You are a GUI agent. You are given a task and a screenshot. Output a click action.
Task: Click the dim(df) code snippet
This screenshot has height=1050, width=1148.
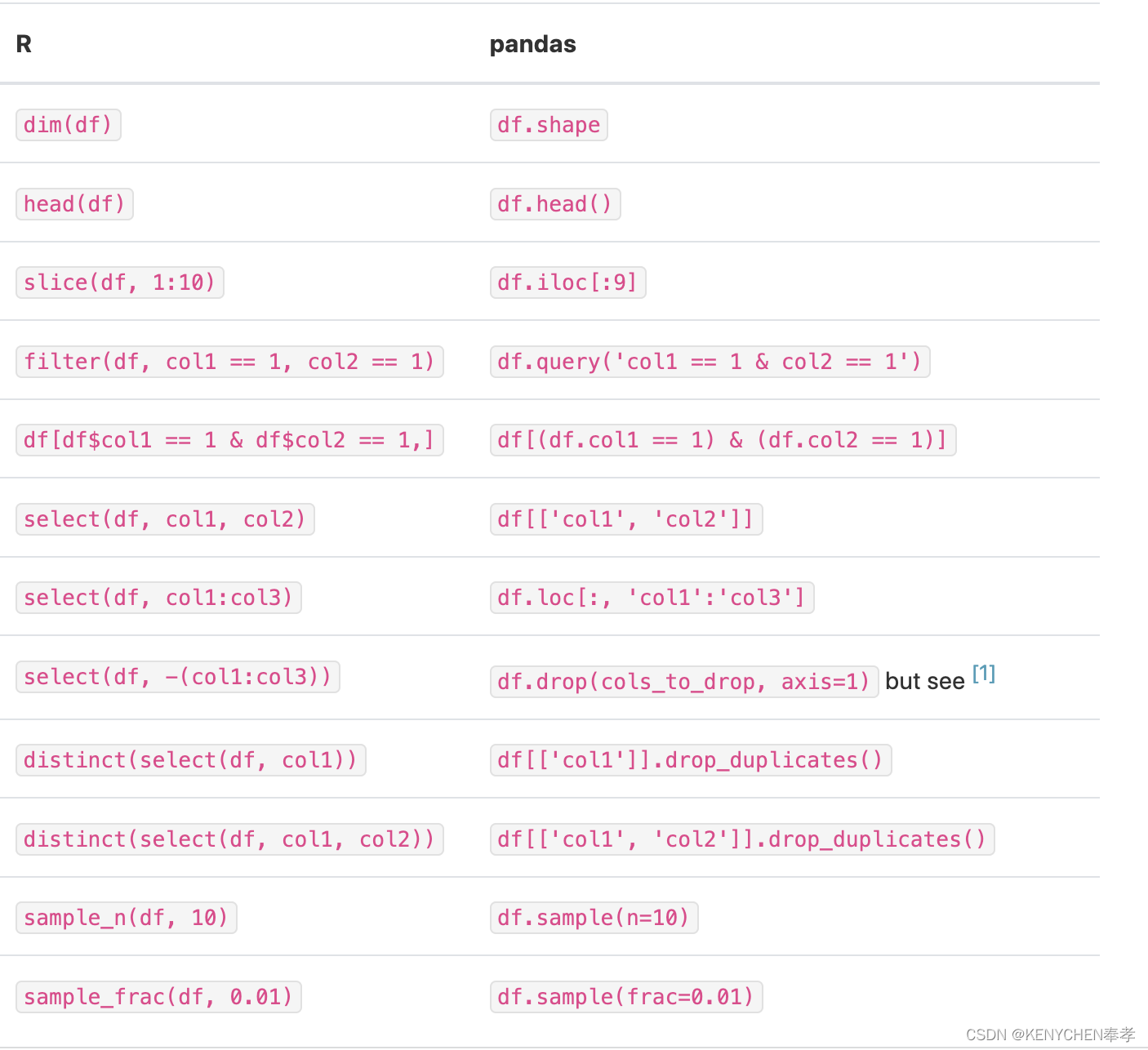coord(69,125)
